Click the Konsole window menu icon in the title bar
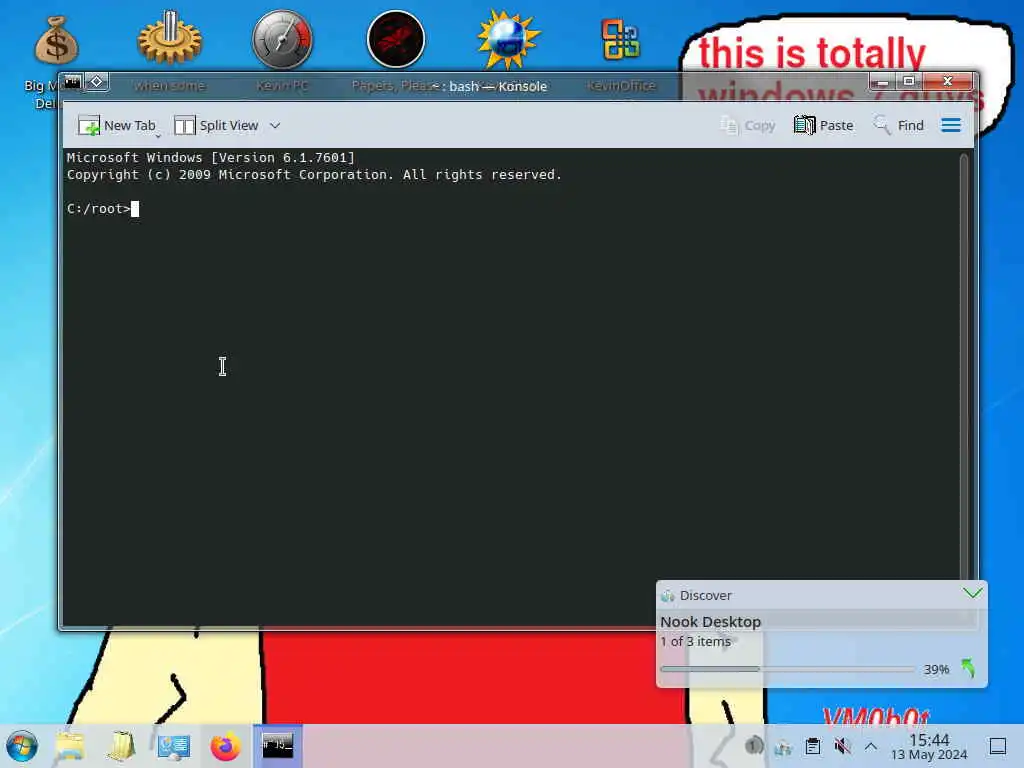1024x768 pixels. (72, 82)
